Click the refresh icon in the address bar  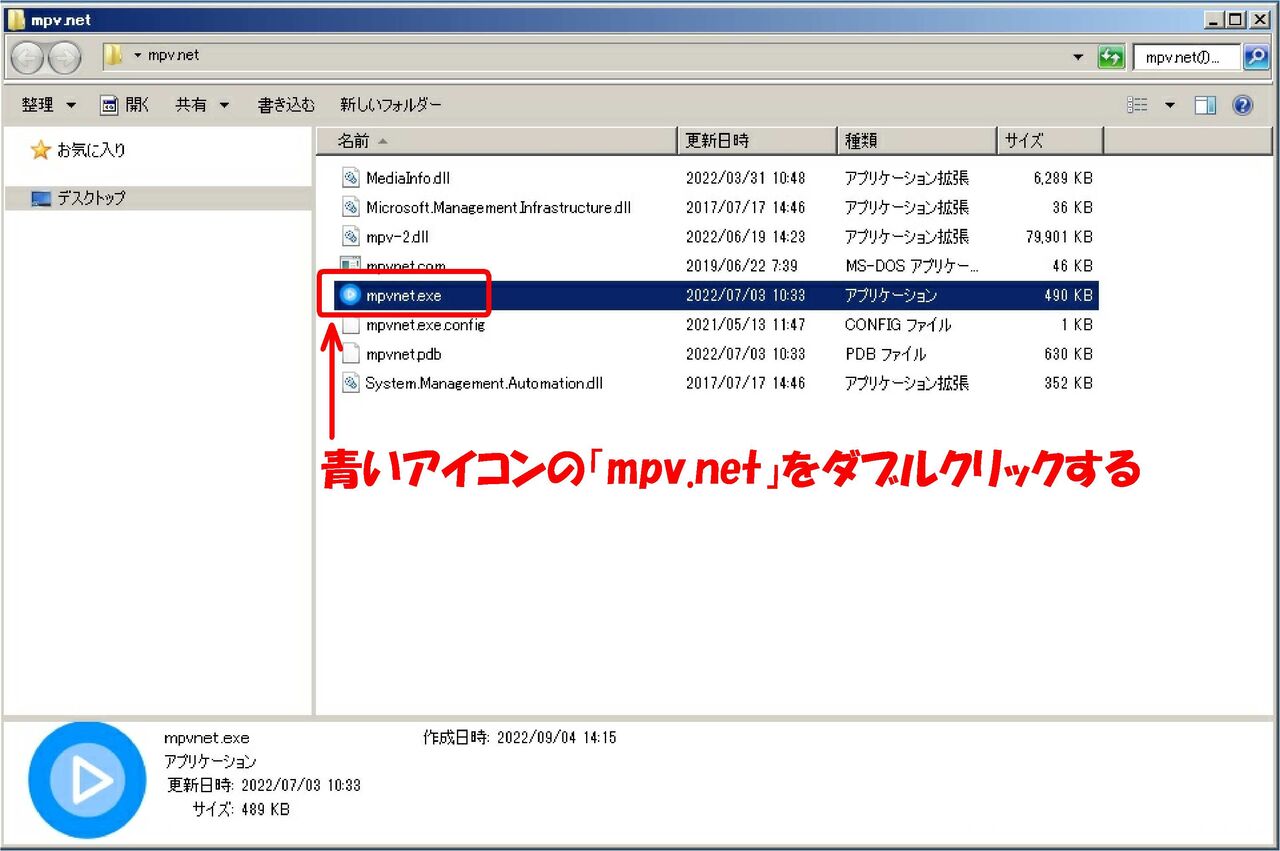[1111, 57]
